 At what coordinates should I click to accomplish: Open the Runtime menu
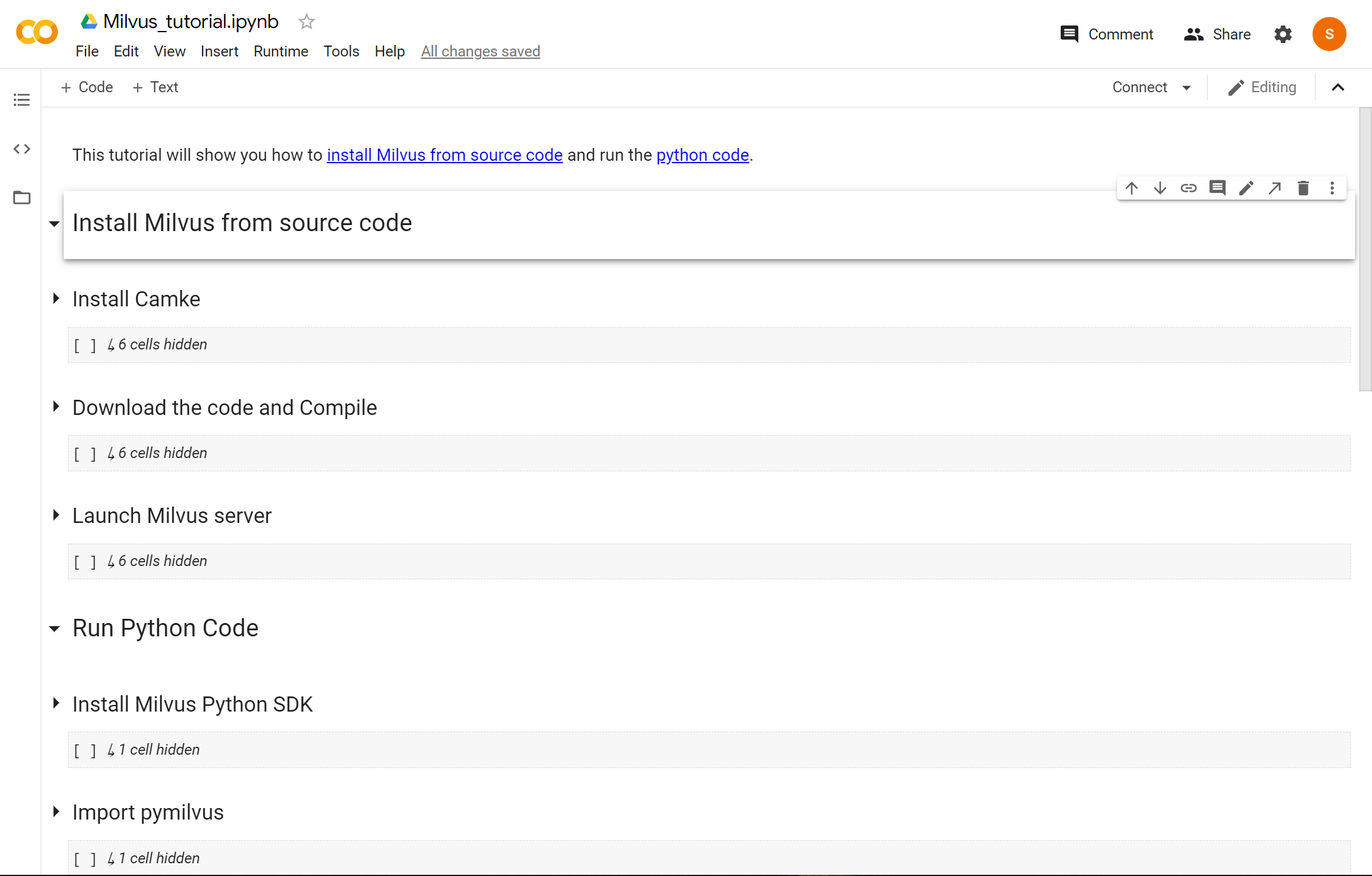280,52
